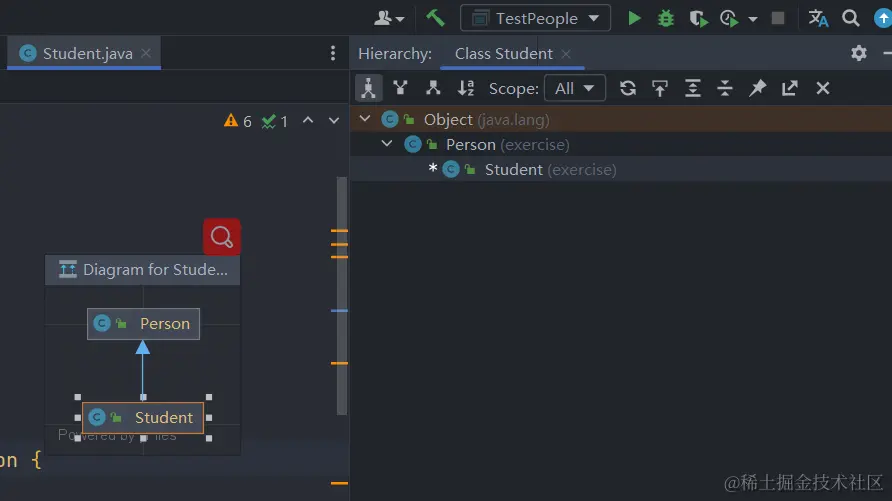The width and height of the screenshot is (892, 501).
Task: Open Hierarchy panel gear settings
Action: coord(858,53)
